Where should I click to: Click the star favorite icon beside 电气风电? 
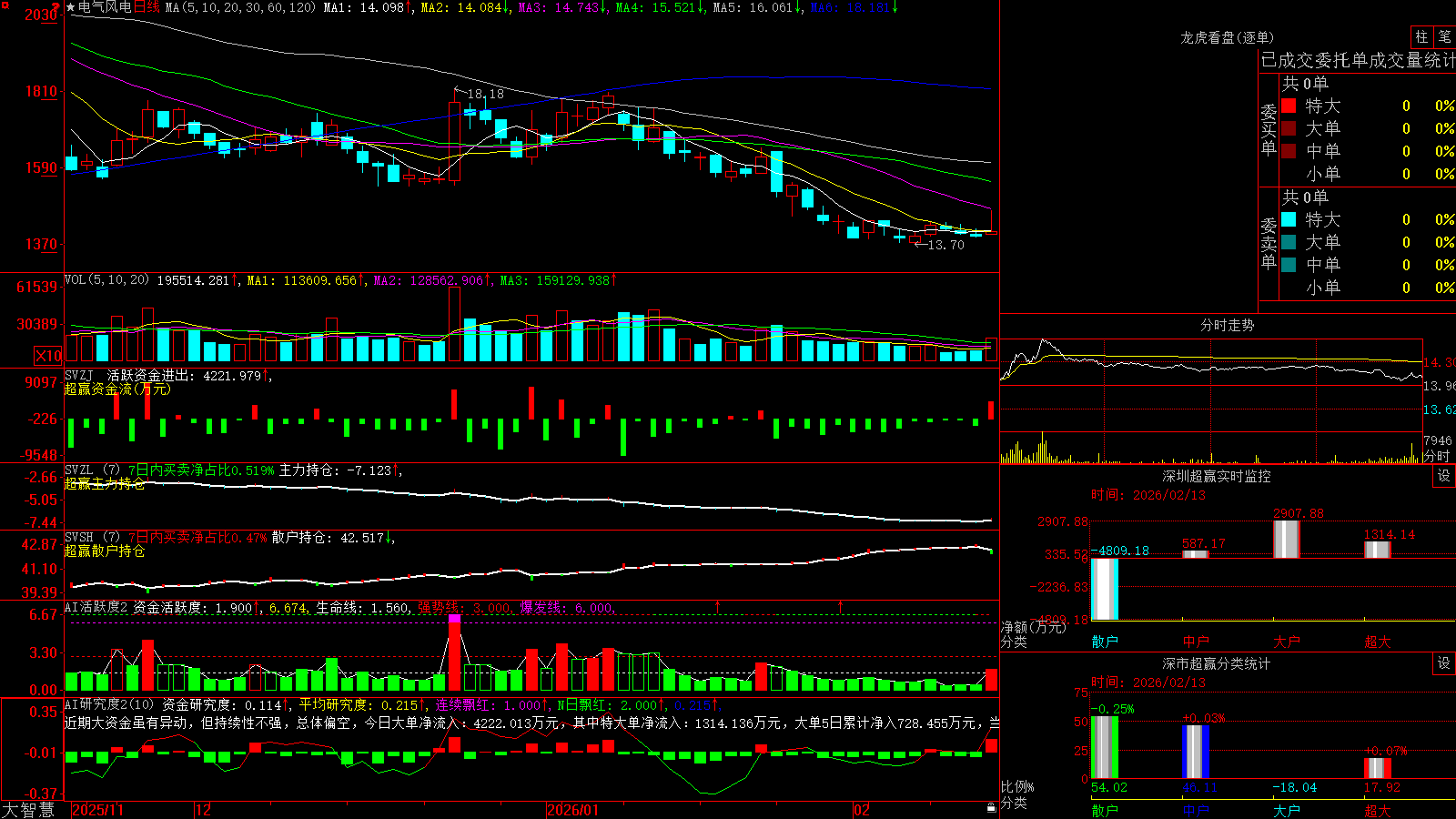[71, 7]
